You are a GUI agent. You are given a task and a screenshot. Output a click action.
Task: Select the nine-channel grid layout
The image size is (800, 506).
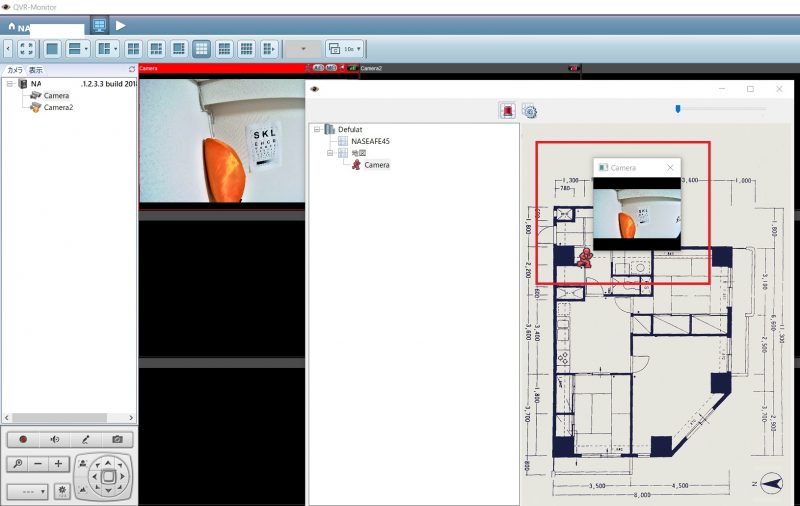click(x=202, y=49)
